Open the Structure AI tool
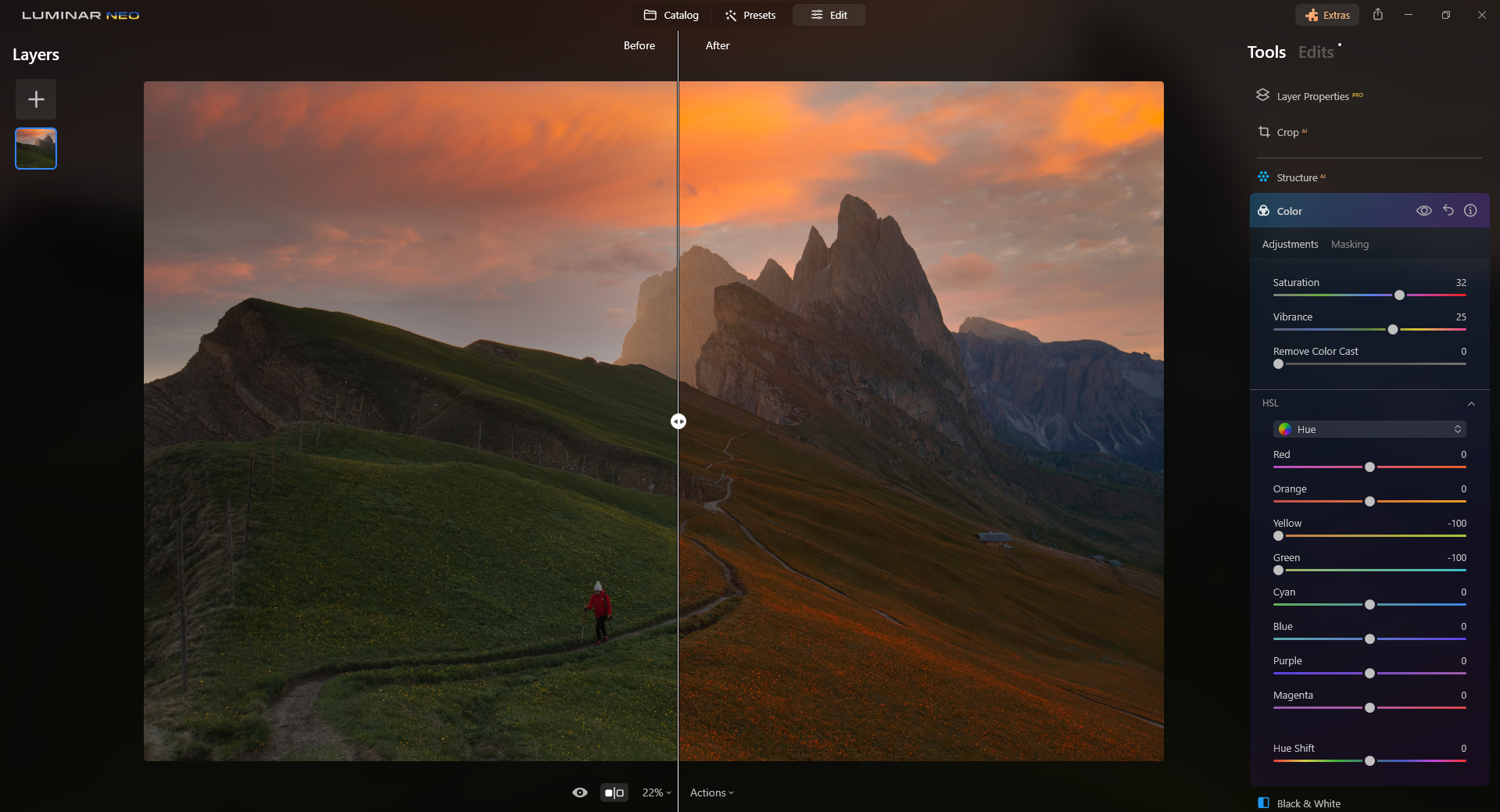Viewport: 1500px width, 812px height. point(1296,178)
